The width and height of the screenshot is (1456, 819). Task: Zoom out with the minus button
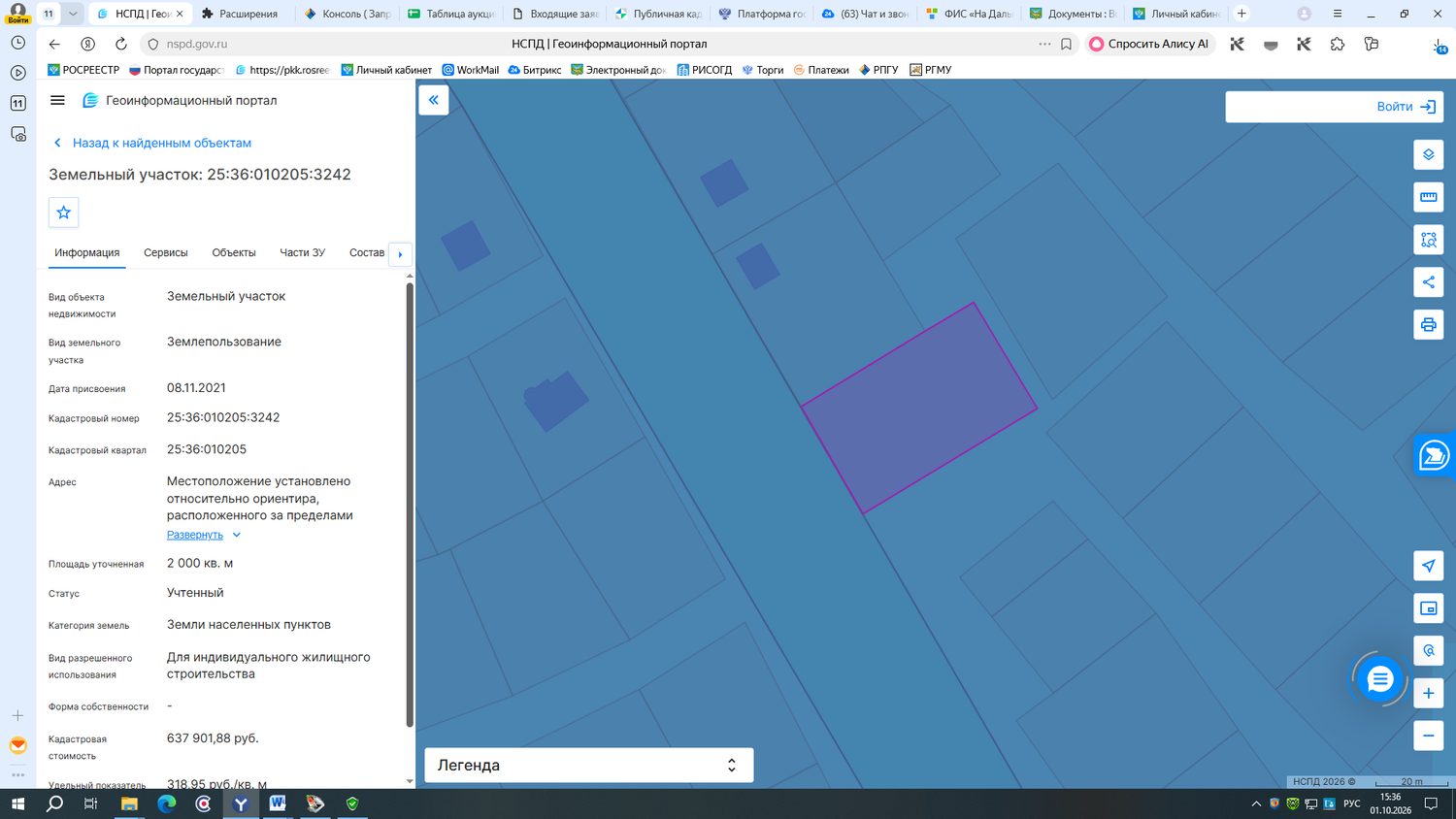click(x=1428, y=736)
